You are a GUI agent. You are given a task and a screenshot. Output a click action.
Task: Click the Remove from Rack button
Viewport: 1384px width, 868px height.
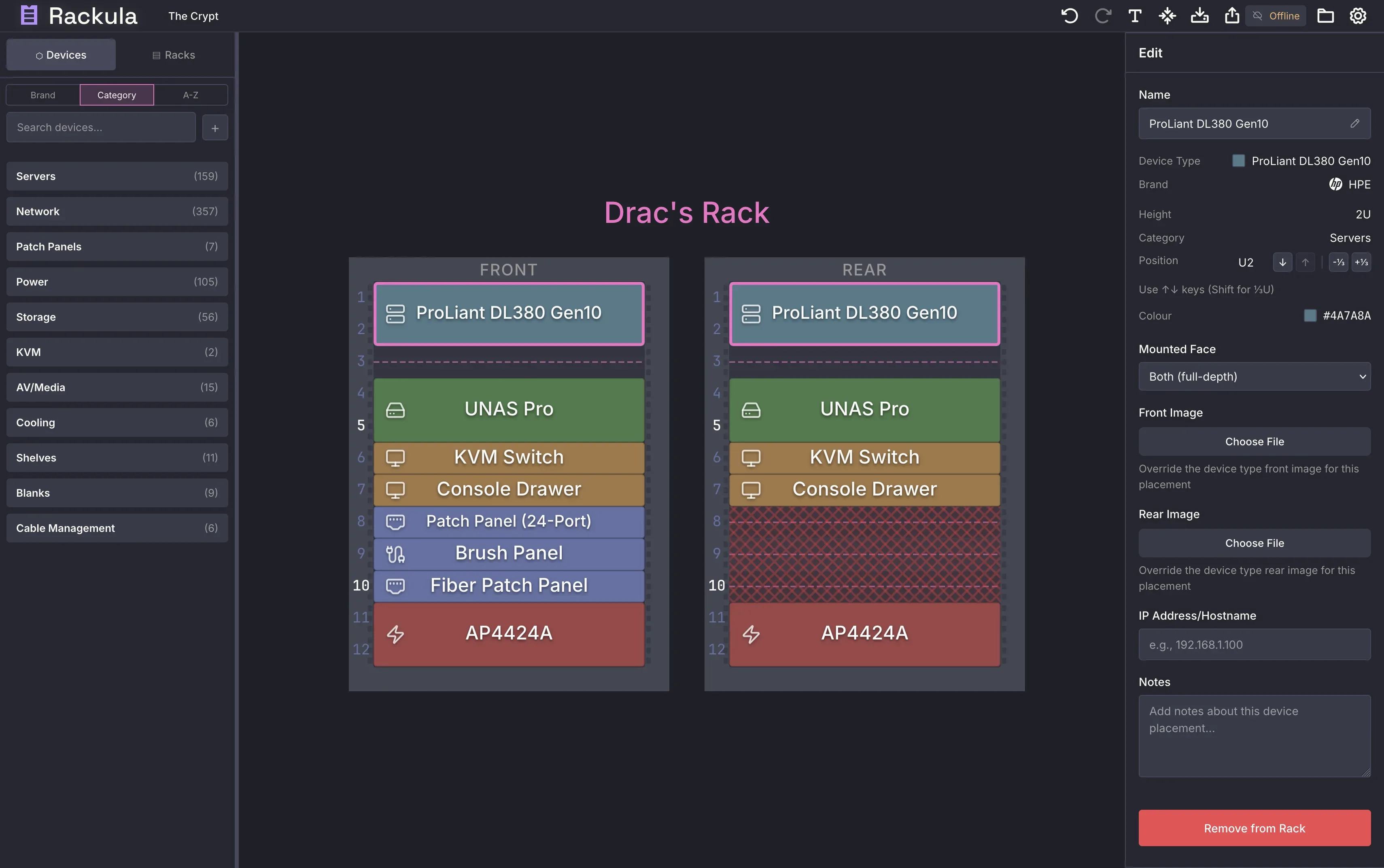pyautogui.click(x=1254, y=828)
